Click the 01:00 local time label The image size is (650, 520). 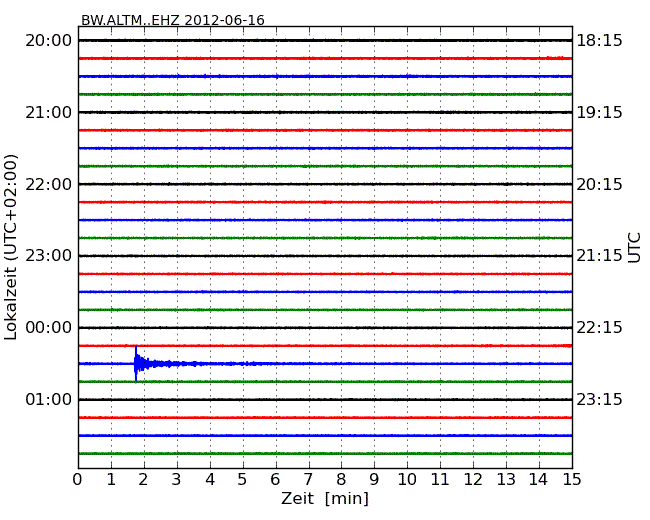tap(49, 399)
